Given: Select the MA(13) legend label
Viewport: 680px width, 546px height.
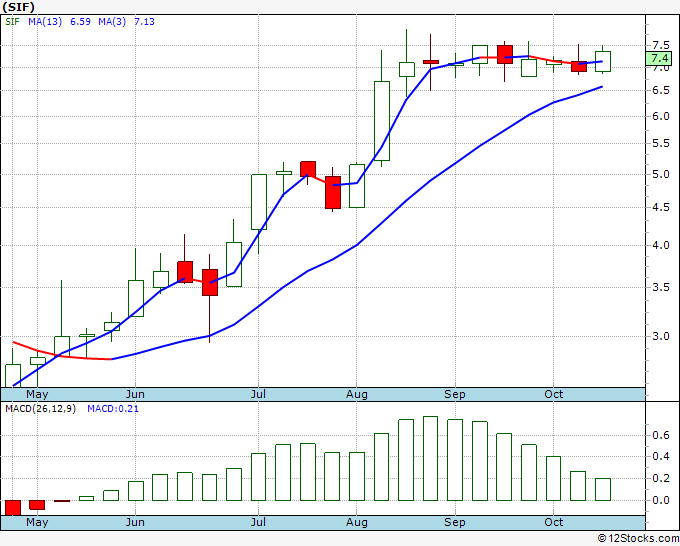Looking at the screenshot, I should point(45,22).
